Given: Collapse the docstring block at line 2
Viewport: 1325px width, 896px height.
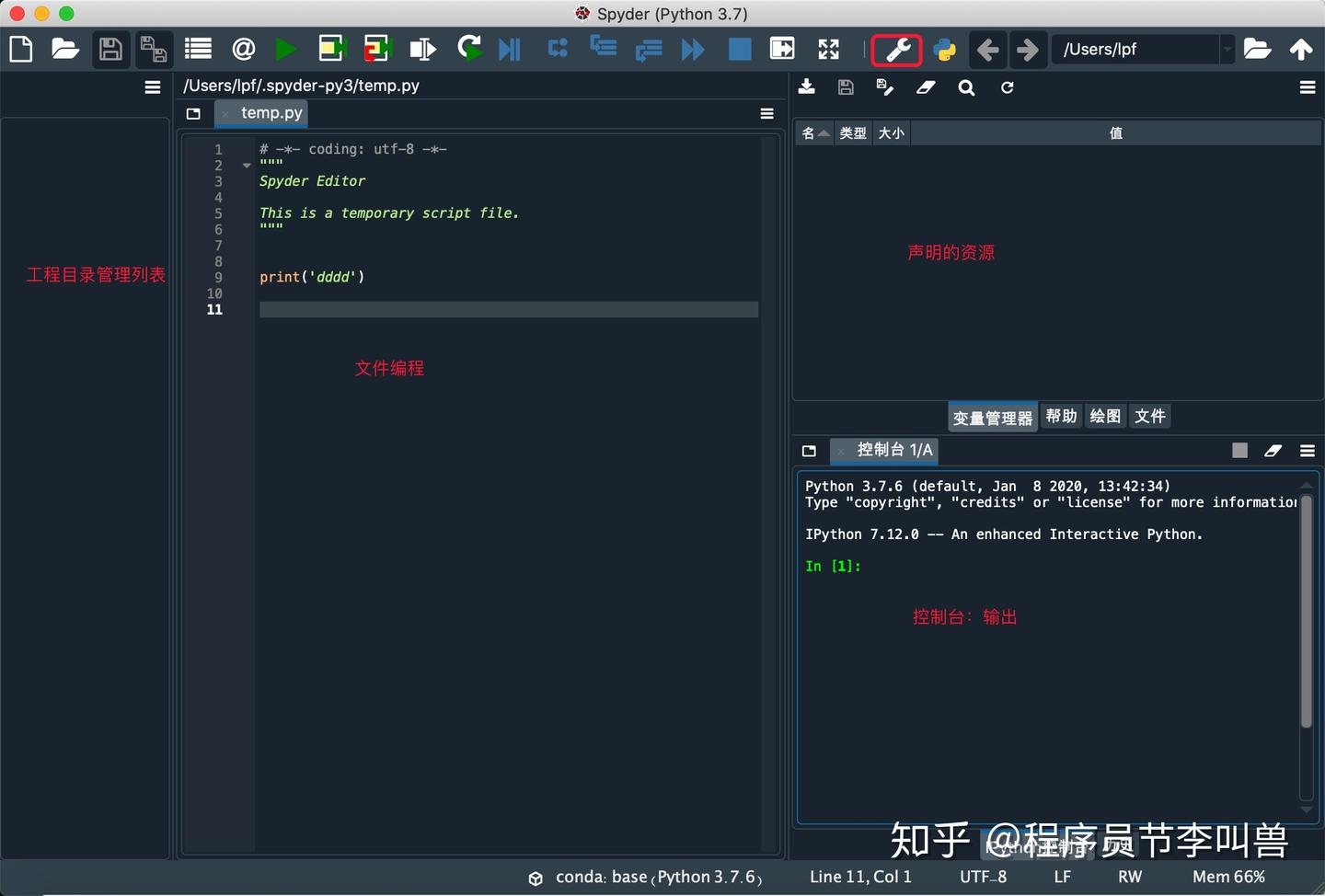Looking at the screenshot, I should pyautogui.click(x=245, y=166).
